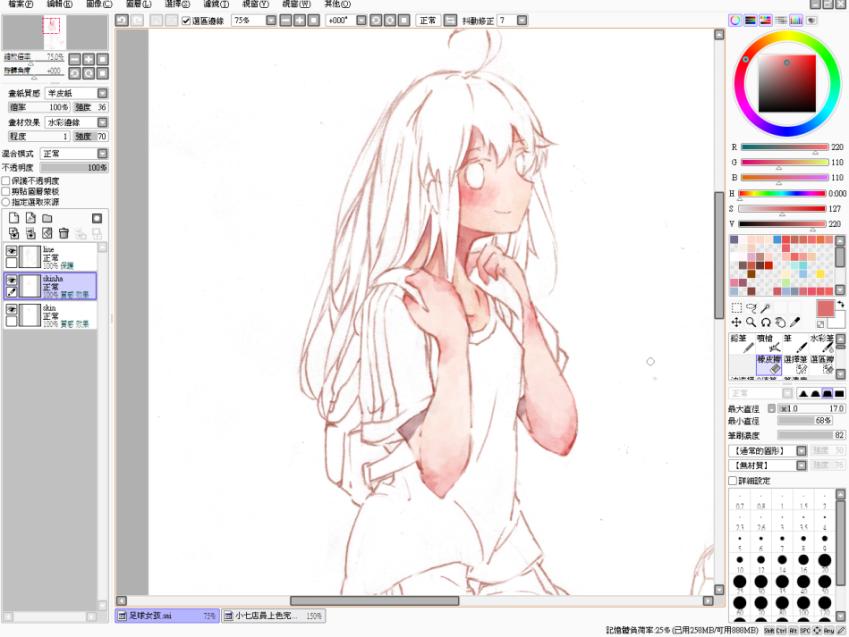
Task: Open the 通常的圓形 brush shape dropdown
Action: 801,451
